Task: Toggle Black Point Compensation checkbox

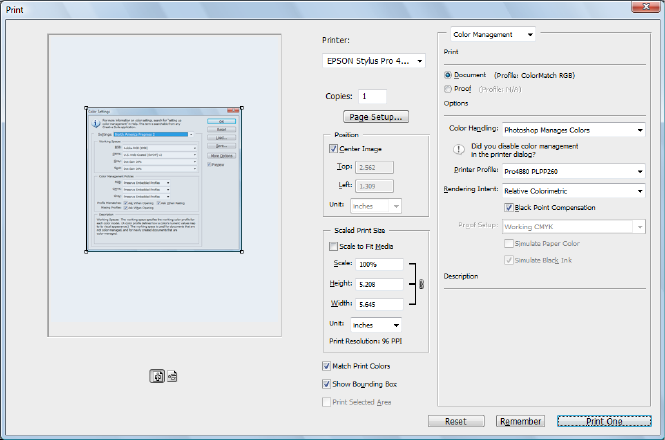Action: click(508, 208)
